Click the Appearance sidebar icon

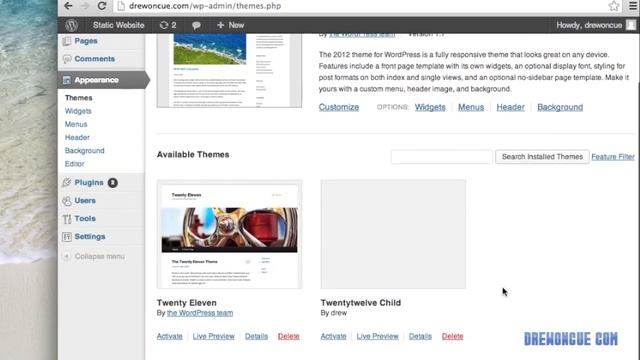(67, 80)
